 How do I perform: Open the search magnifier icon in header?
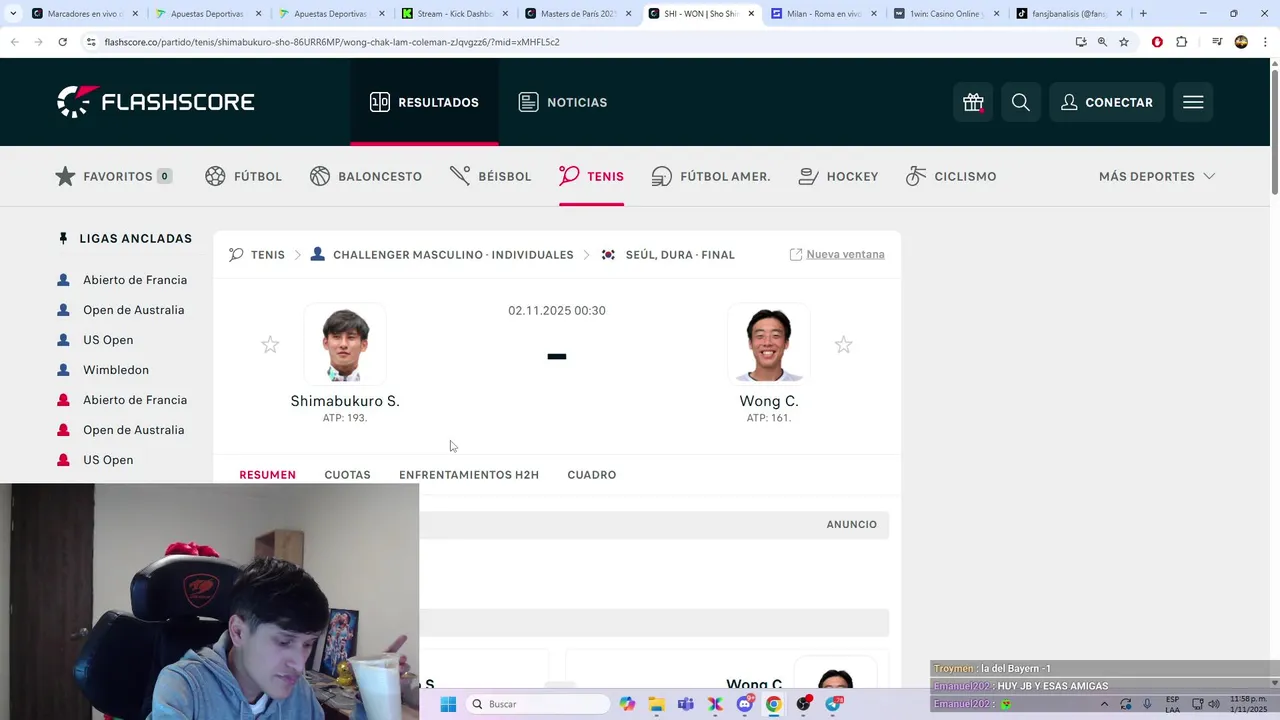click(x=1021, y=102)
